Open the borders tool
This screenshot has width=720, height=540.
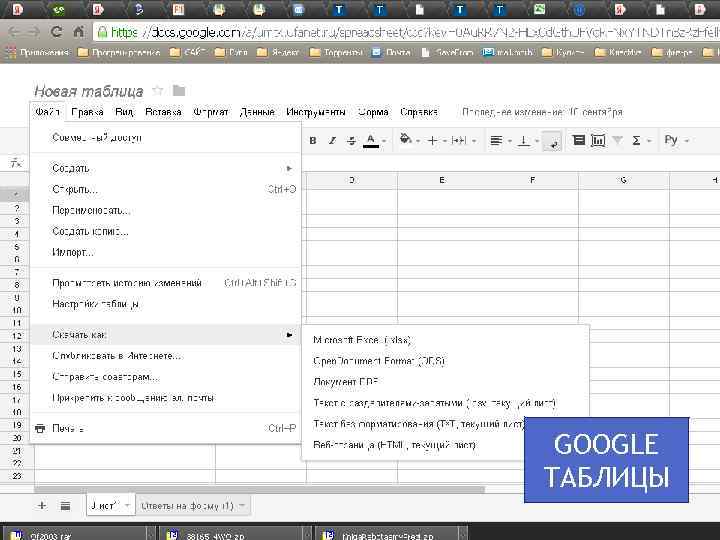coord(433,141)
